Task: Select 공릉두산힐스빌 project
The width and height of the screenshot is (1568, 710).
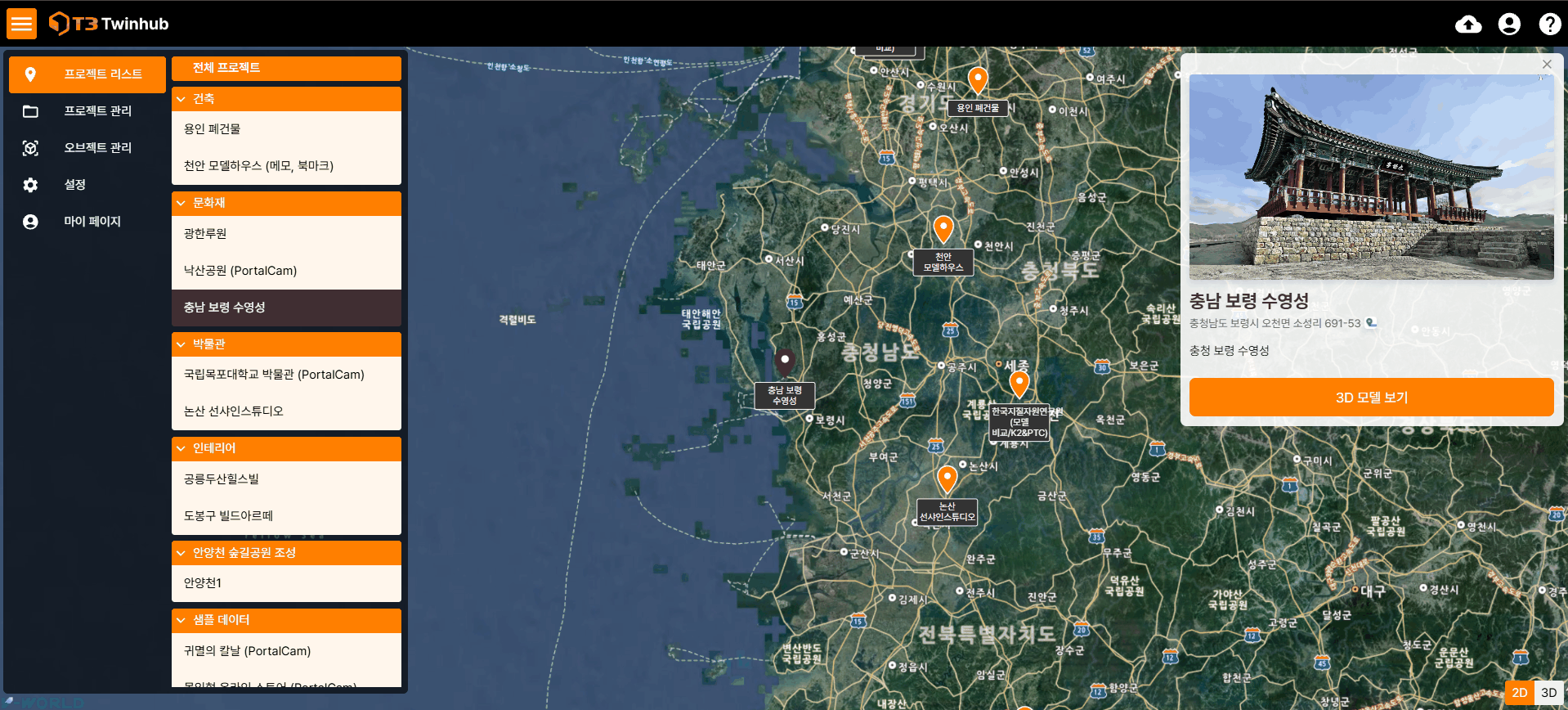Action: (x=286, y=479)
